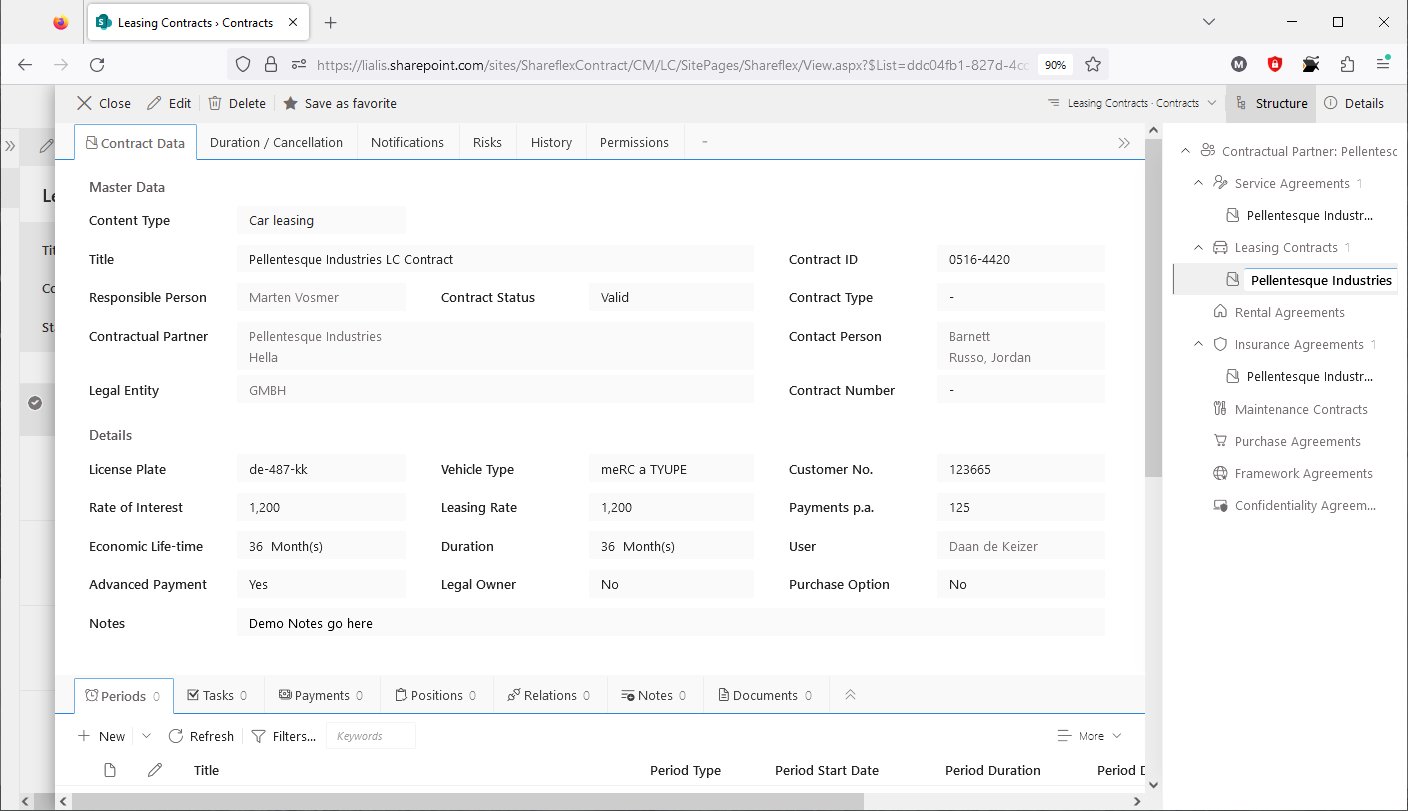Screen dimensions: 1408x811
Task: Open the Tasks tab
Action: point(218,695)
